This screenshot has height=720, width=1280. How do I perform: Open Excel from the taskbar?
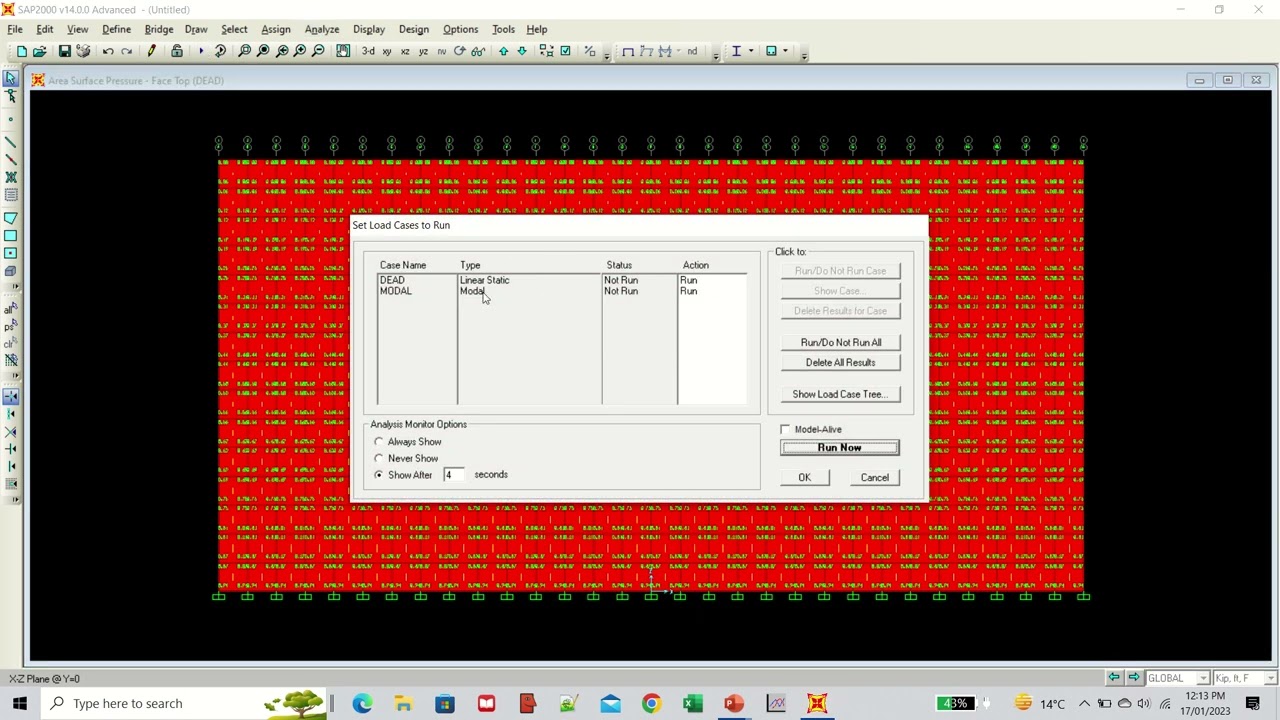coord(692,703)
